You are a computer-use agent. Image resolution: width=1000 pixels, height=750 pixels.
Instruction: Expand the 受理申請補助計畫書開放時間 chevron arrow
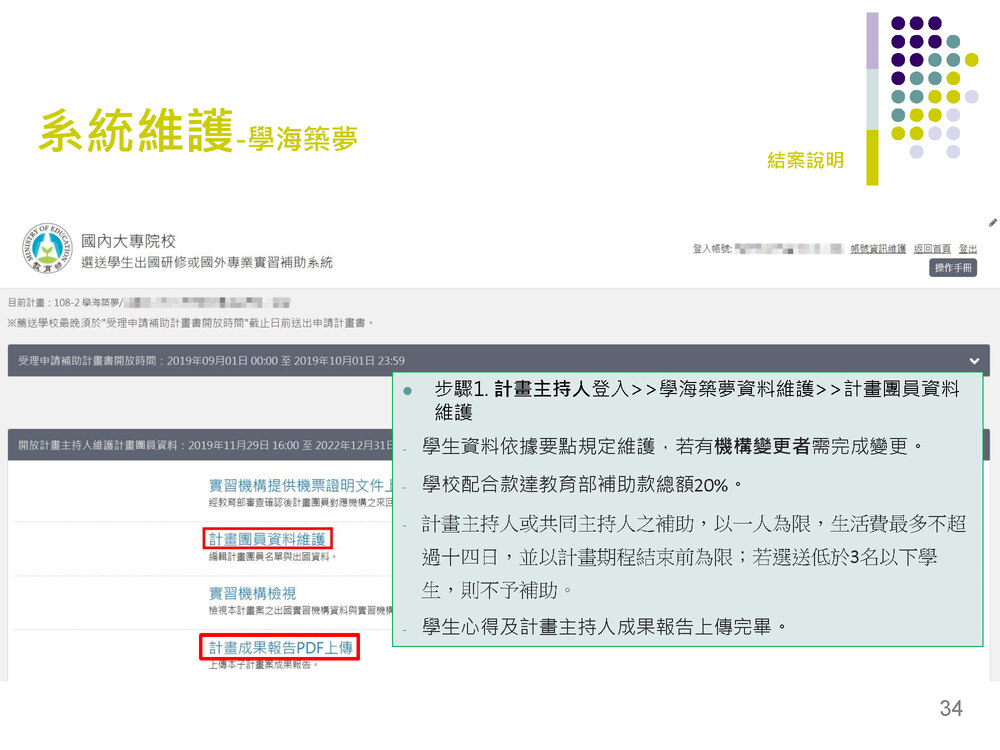(974, 361)
